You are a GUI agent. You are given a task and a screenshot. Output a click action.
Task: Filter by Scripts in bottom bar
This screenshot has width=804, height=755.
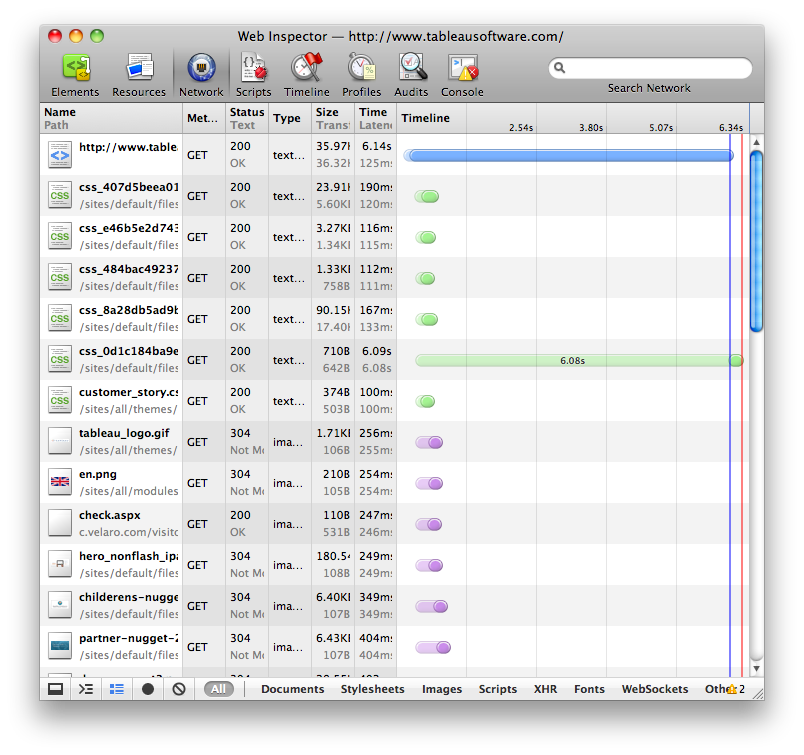tap(498, 689)
